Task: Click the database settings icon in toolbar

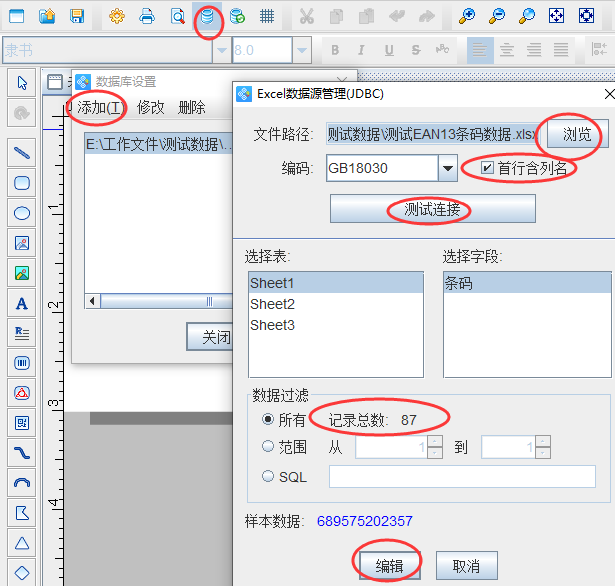Action: point(207,16)
